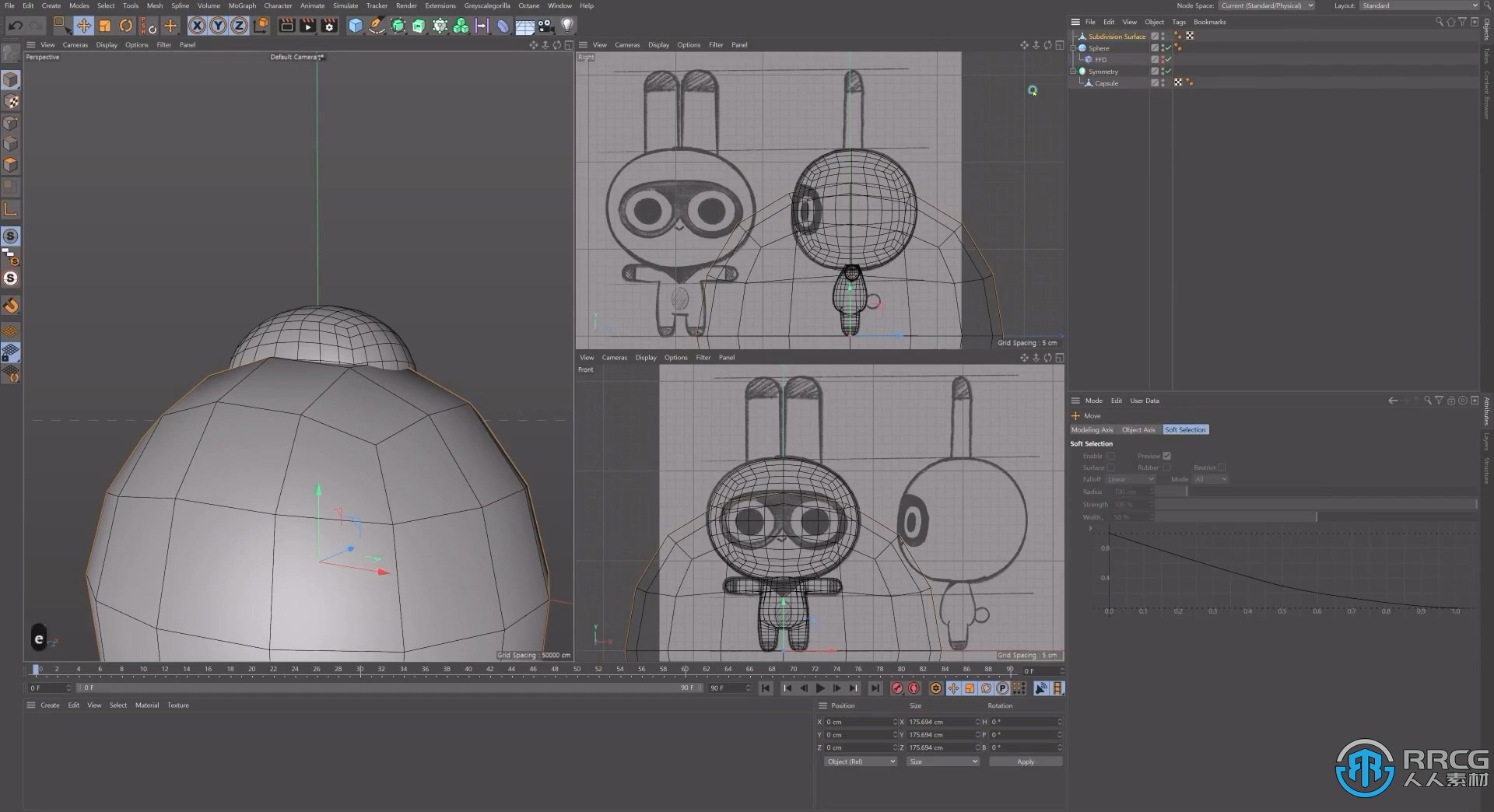
Task: Open the Soft Selection Mode dropdown
Action: pyautogui.click(x=1211, y=480)
